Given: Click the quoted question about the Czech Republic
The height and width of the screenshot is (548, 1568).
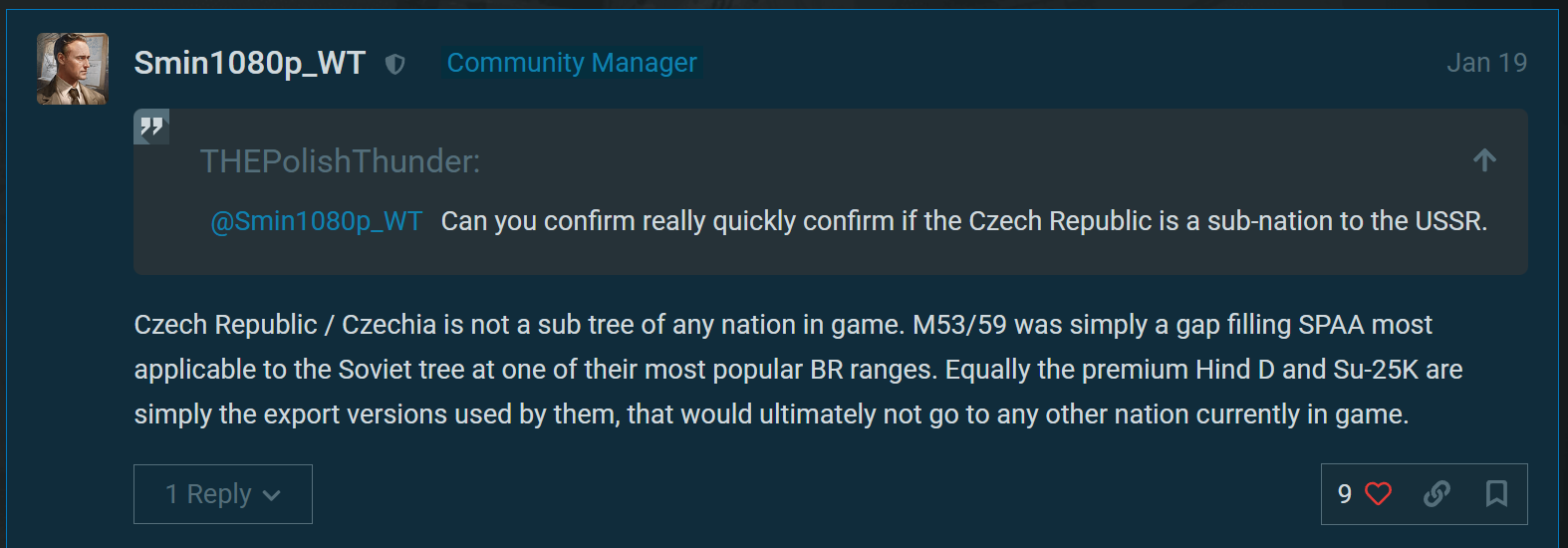Looking at the screenshot, I should coord(963,221).
